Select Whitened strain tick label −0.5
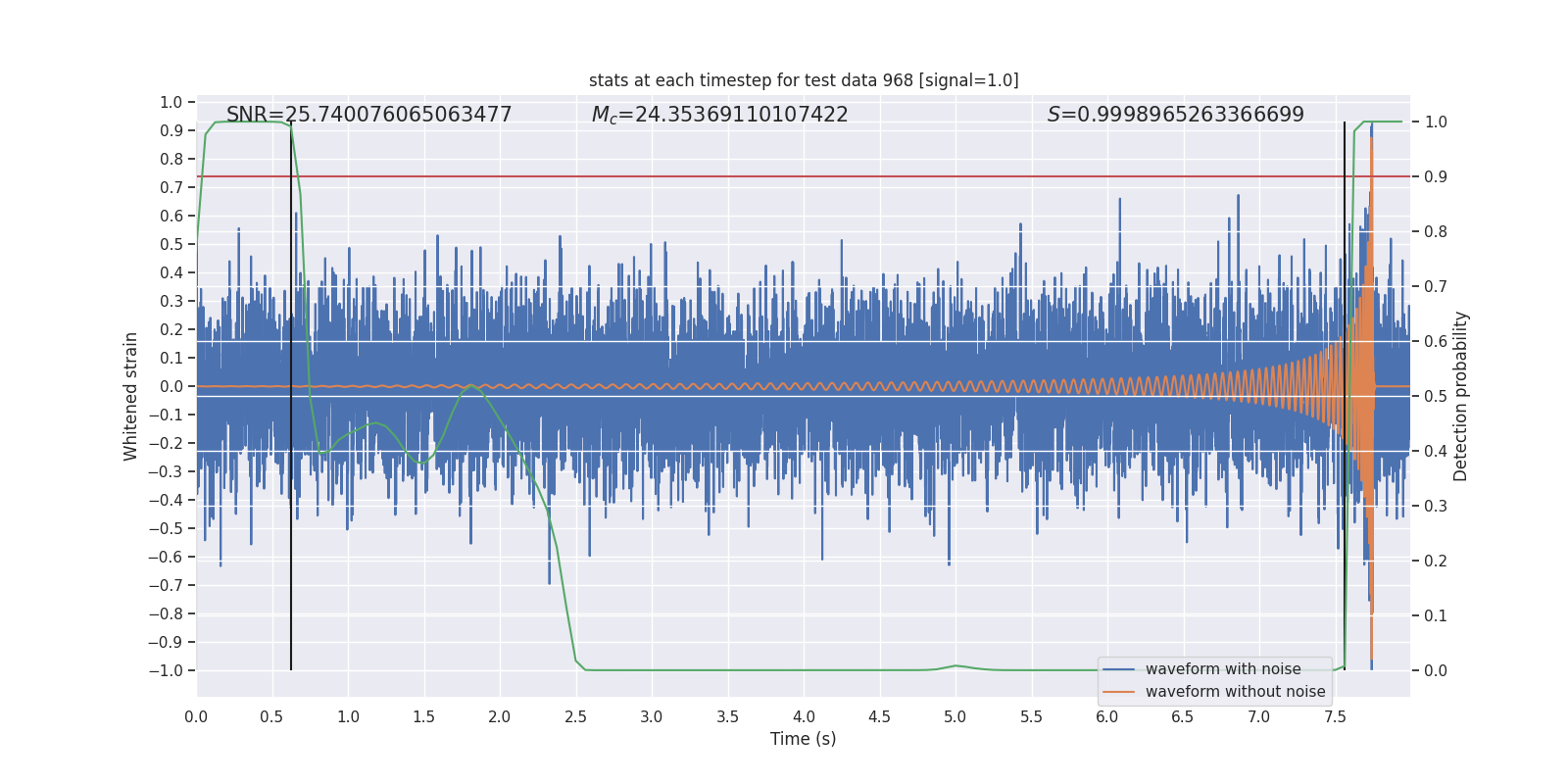Screen dimensions: 1568x784 click(166, 528)
